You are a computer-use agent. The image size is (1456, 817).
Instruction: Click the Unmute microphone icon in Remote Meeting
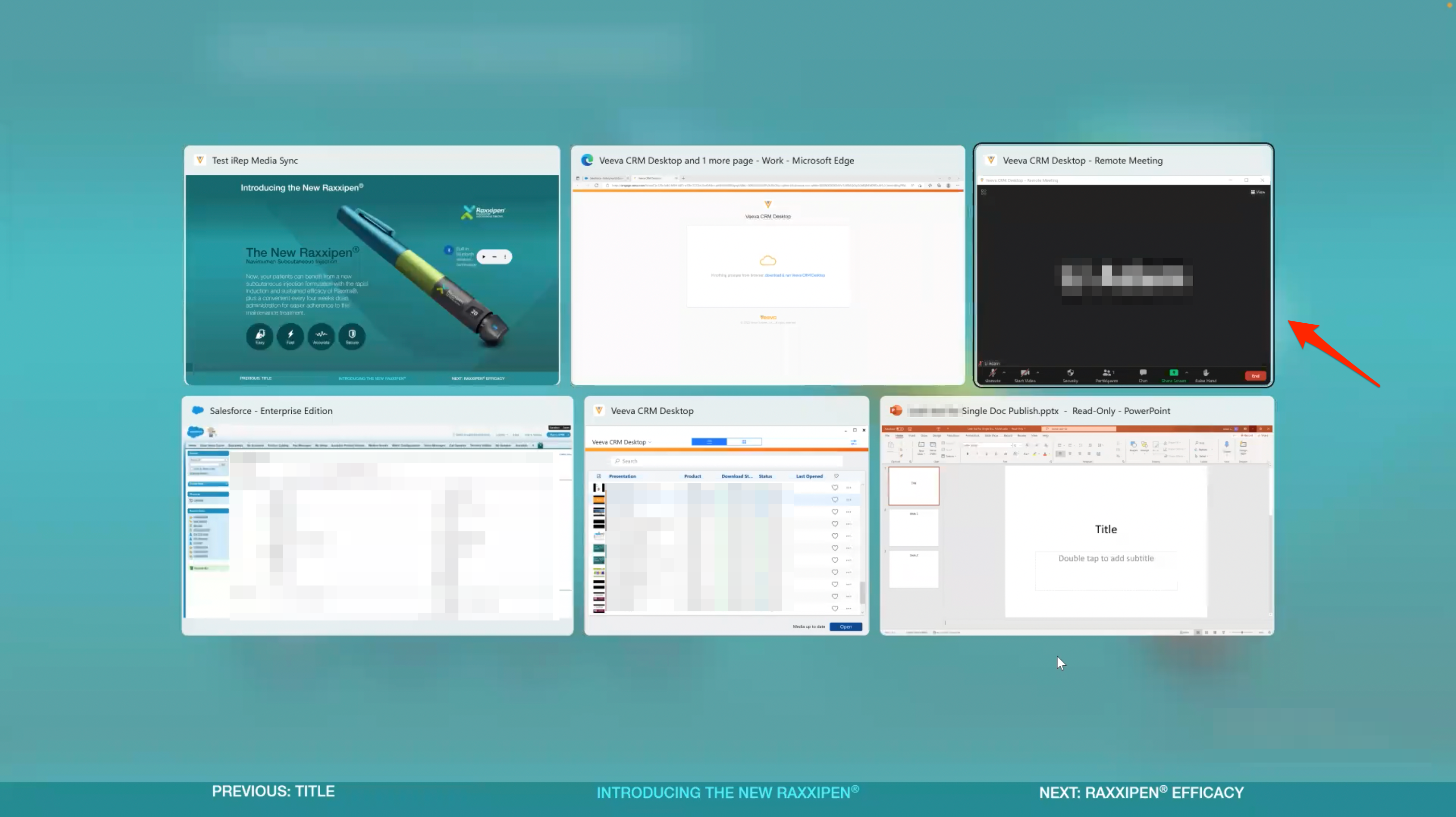992,373
